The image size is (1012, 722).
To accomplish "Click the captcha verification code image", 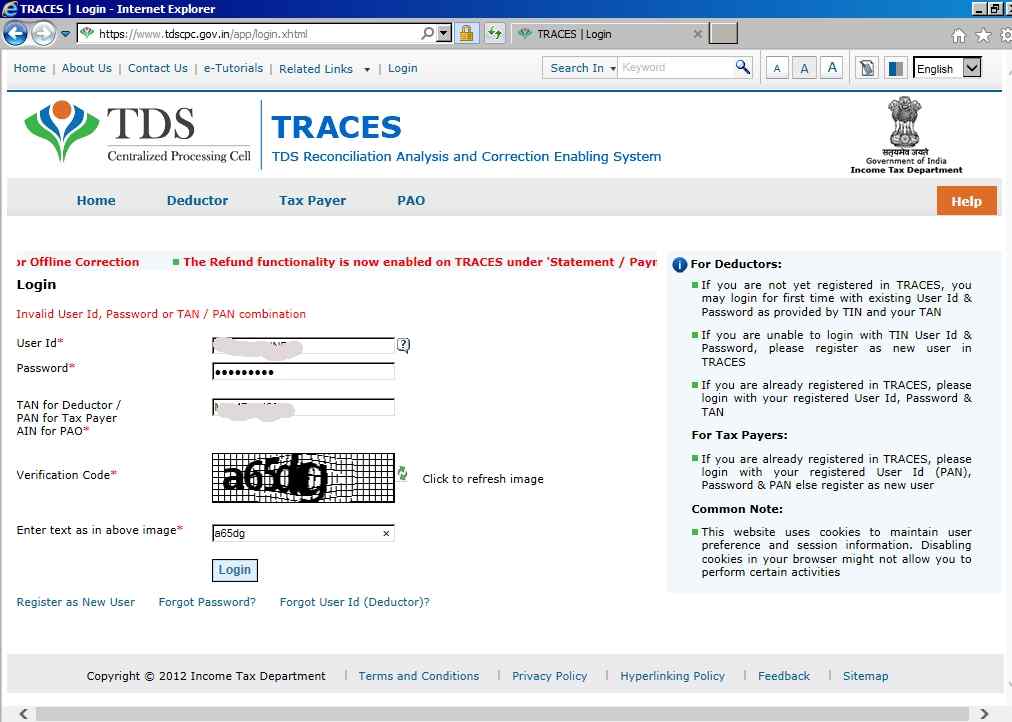I will click(303, 477).
